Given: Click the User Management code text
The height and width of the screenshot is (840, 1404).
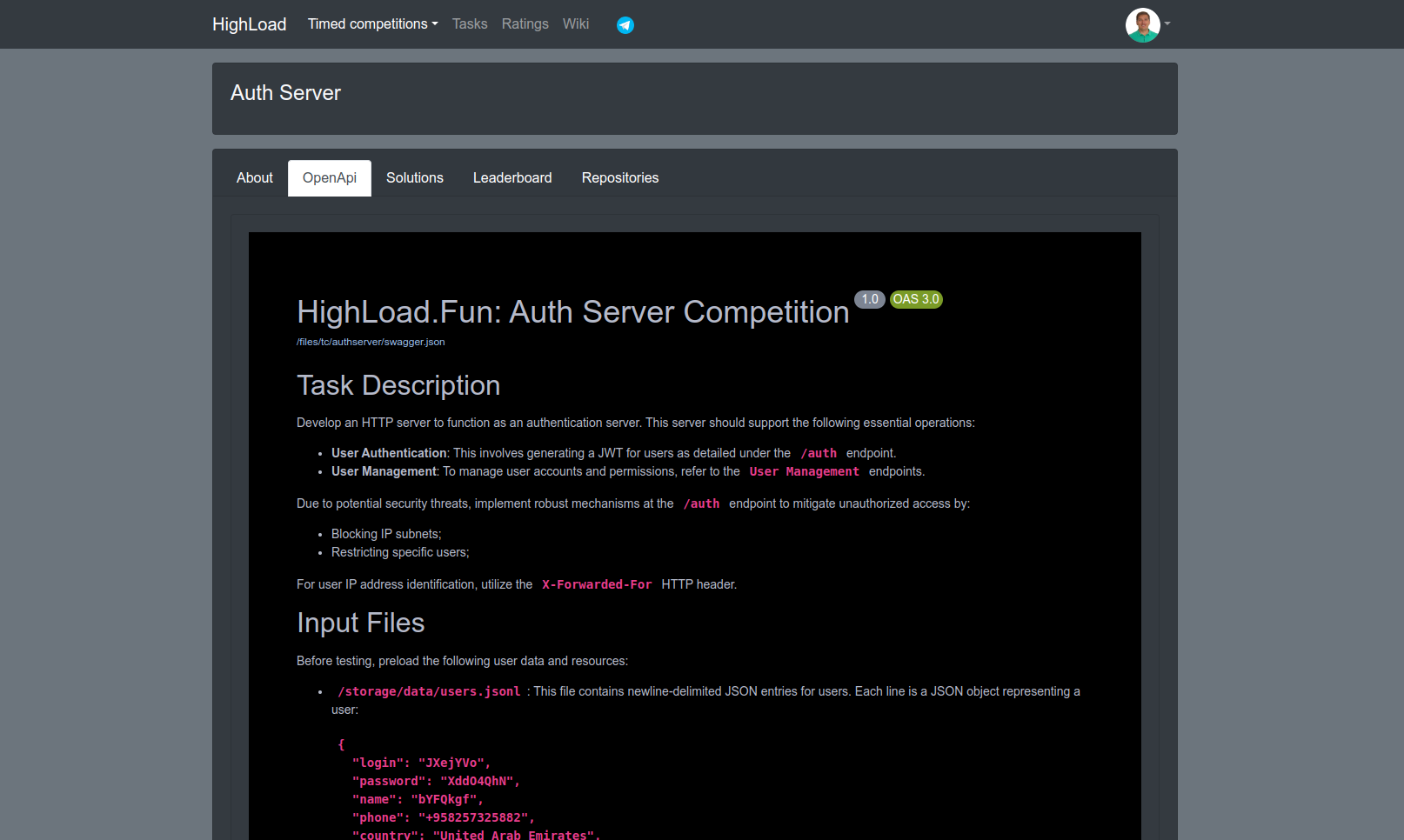Looking at the screenshot, I should (x=805, y=472).
